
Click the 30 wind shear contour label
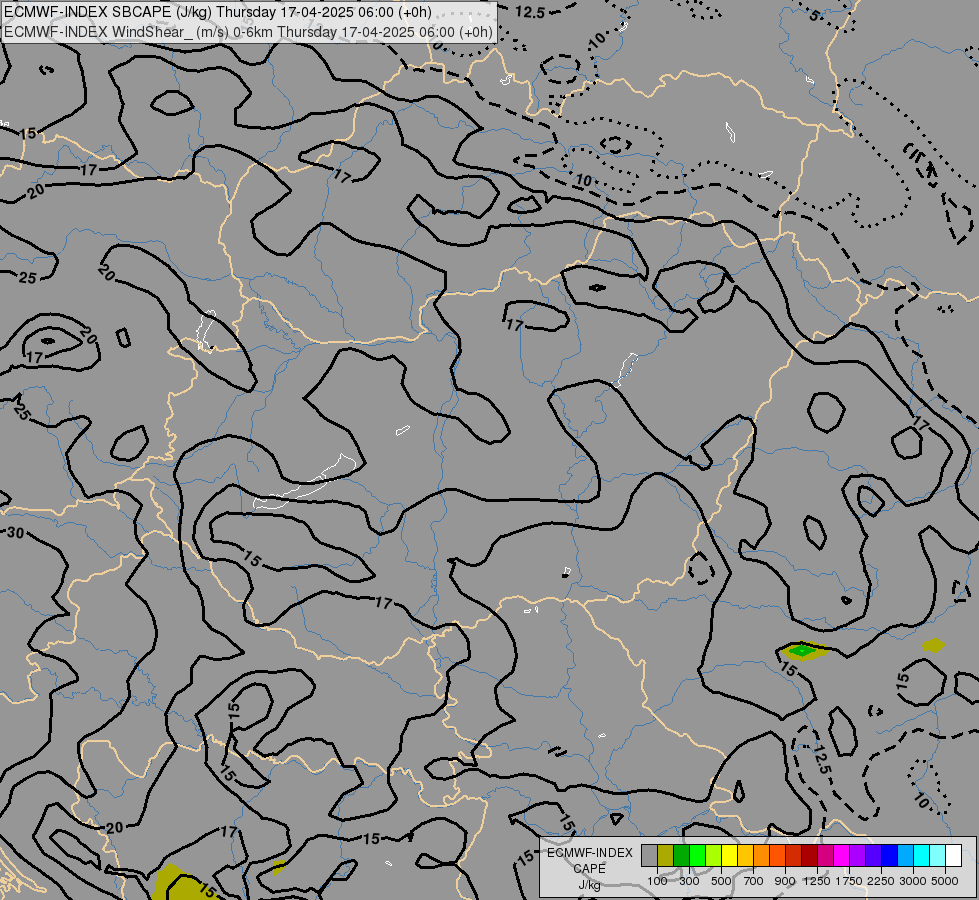[x=15, y=533]
